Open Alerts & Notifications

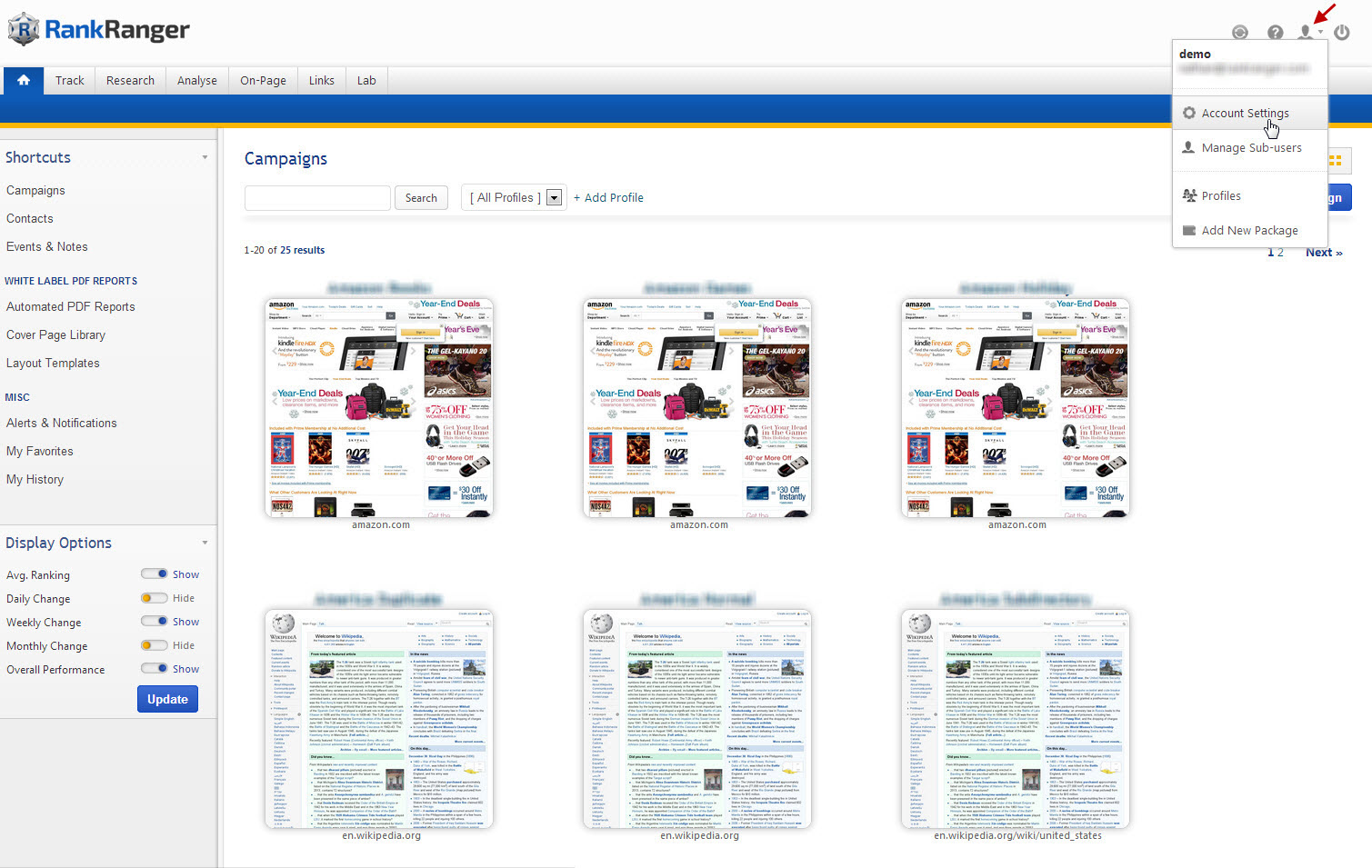(62, 423)
